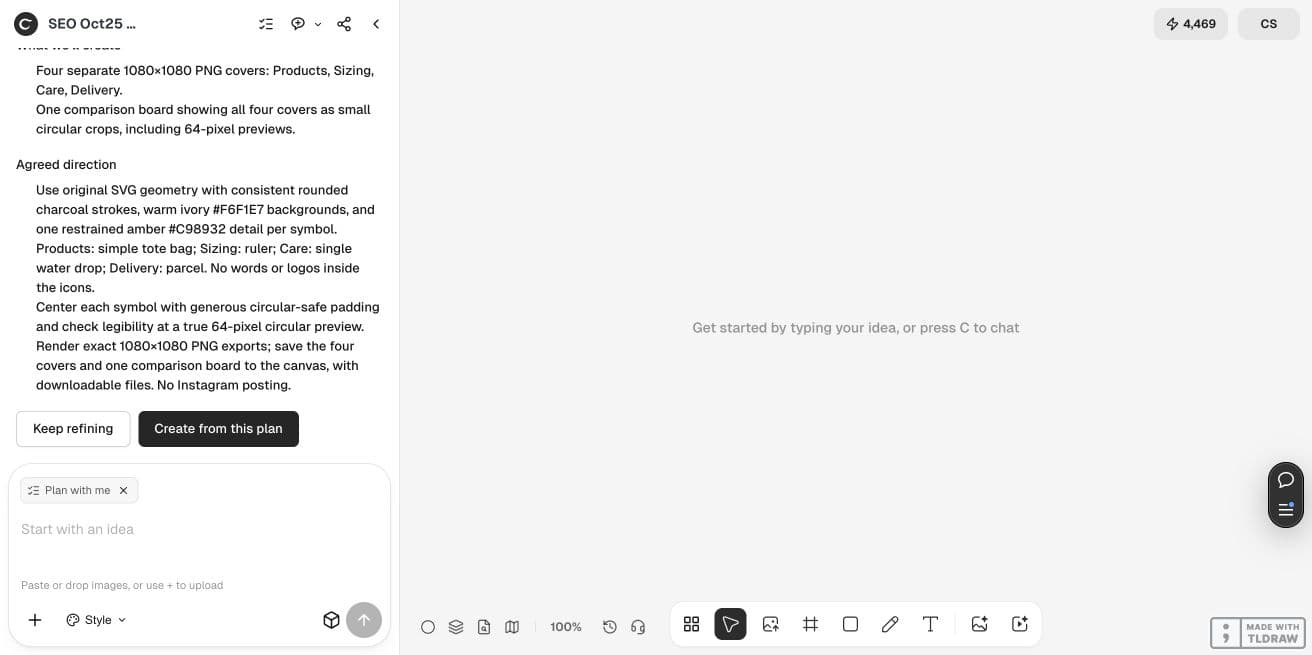Click the upload image tool
1312x655 pixels.
(x=770, y=624)
